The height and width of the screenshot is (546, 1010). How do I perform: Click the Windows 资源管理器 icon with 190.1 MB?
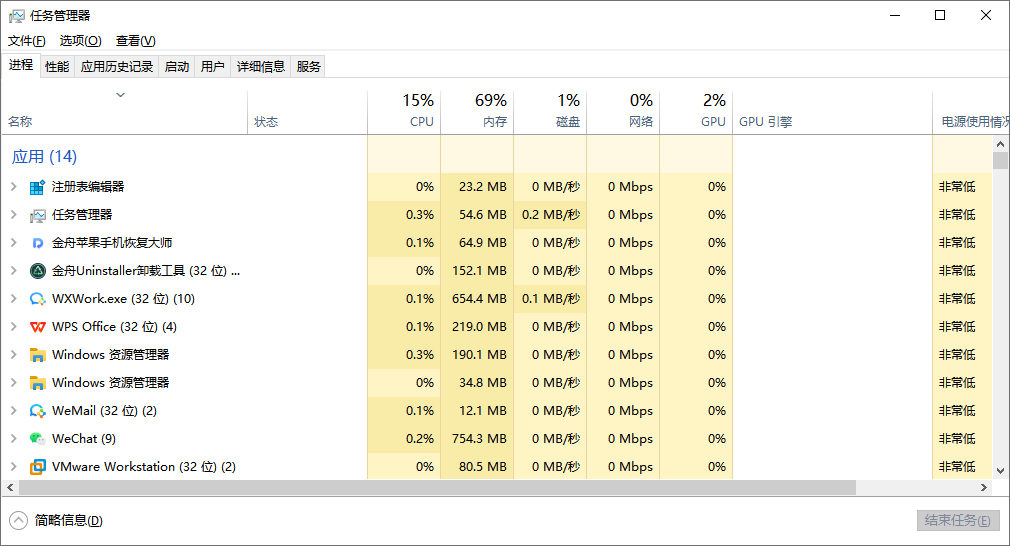[x=37, y=355]
